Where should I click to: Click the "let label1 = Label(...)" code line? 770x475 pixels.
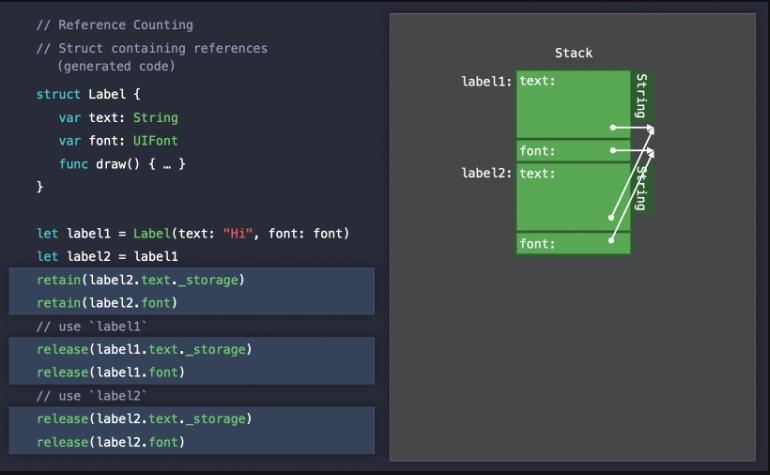[193, 233]
